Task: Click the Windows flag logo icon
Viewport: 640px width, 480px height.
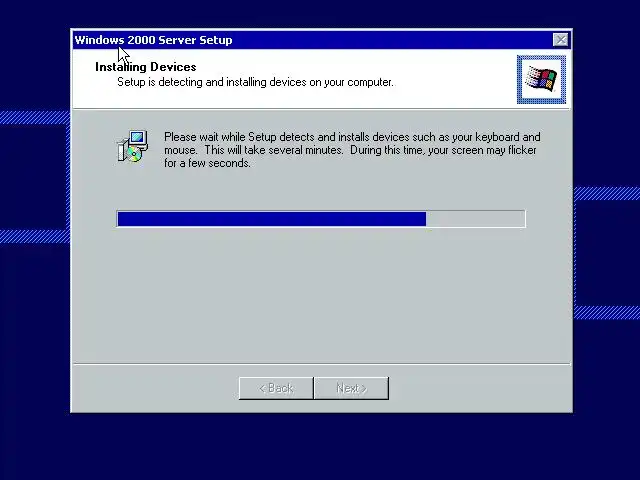Action: [541, 80]
